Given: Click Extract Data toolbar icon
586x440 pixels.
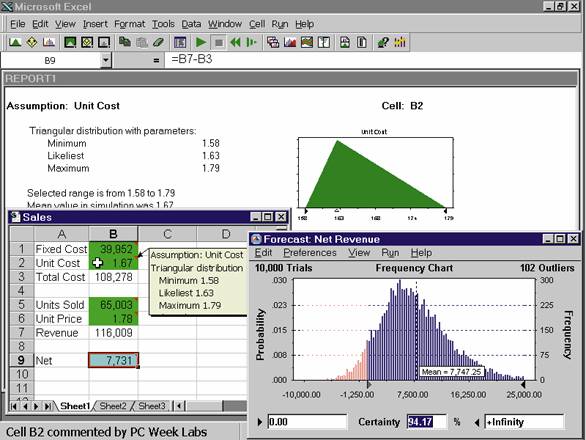Looking at the screenshot, I should coord(362,42).
